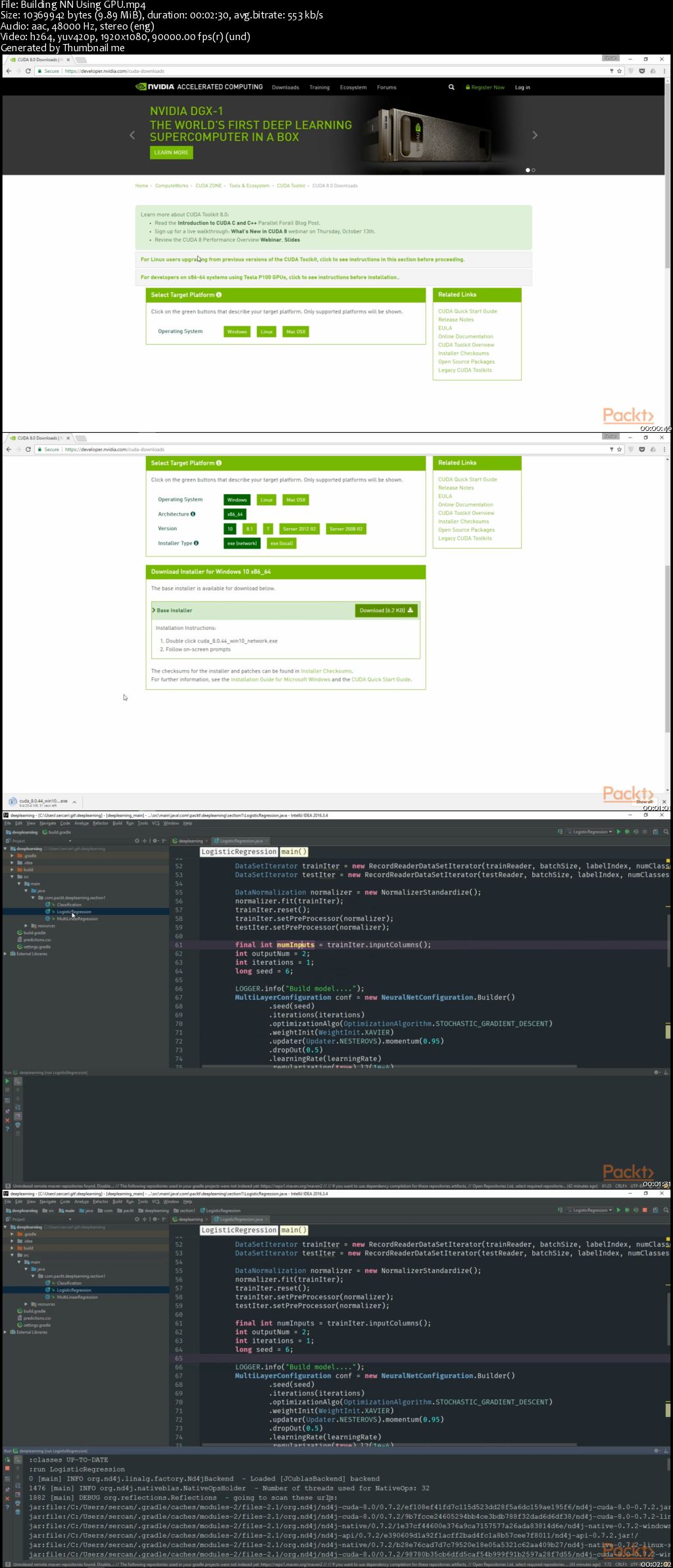
Task: Open settings.gradle in the fourth frame project tree
Action: pyautogui.click(x=37, y=1325)
